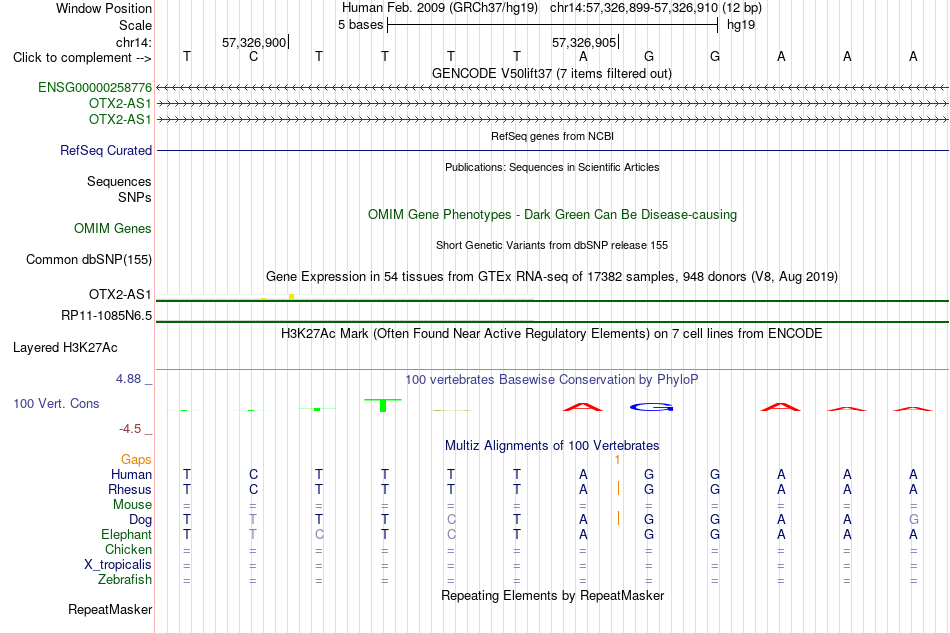This screenshot has width=950, height=633.
Task: Open the 100 Vert. Cons label
Action: 56,403
